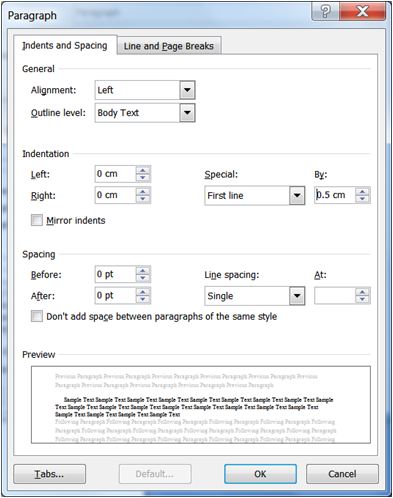The width and height of the screenshot is (393, 498).
Task: Click the OK button
Action: click(260, 474)
